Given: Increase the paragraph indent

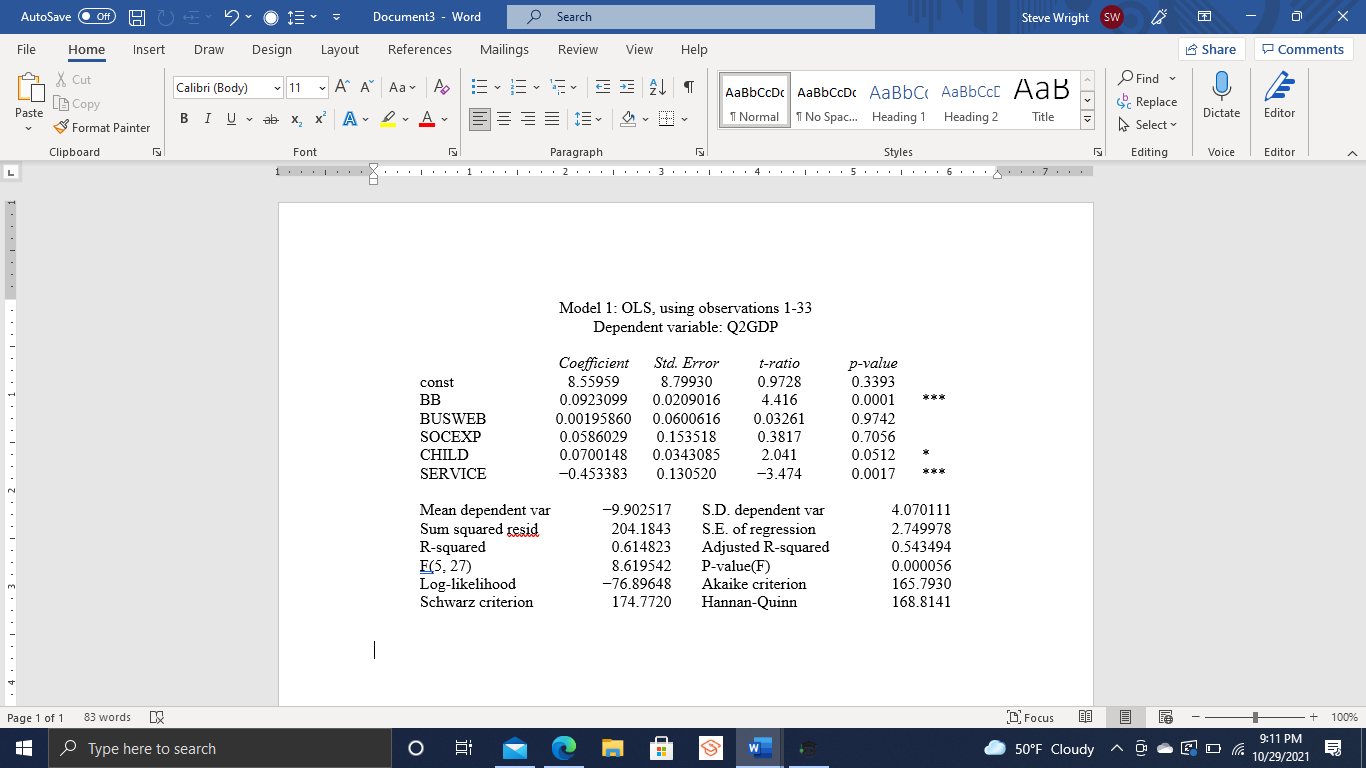Looking at the screenshot, I should [627, 88].
